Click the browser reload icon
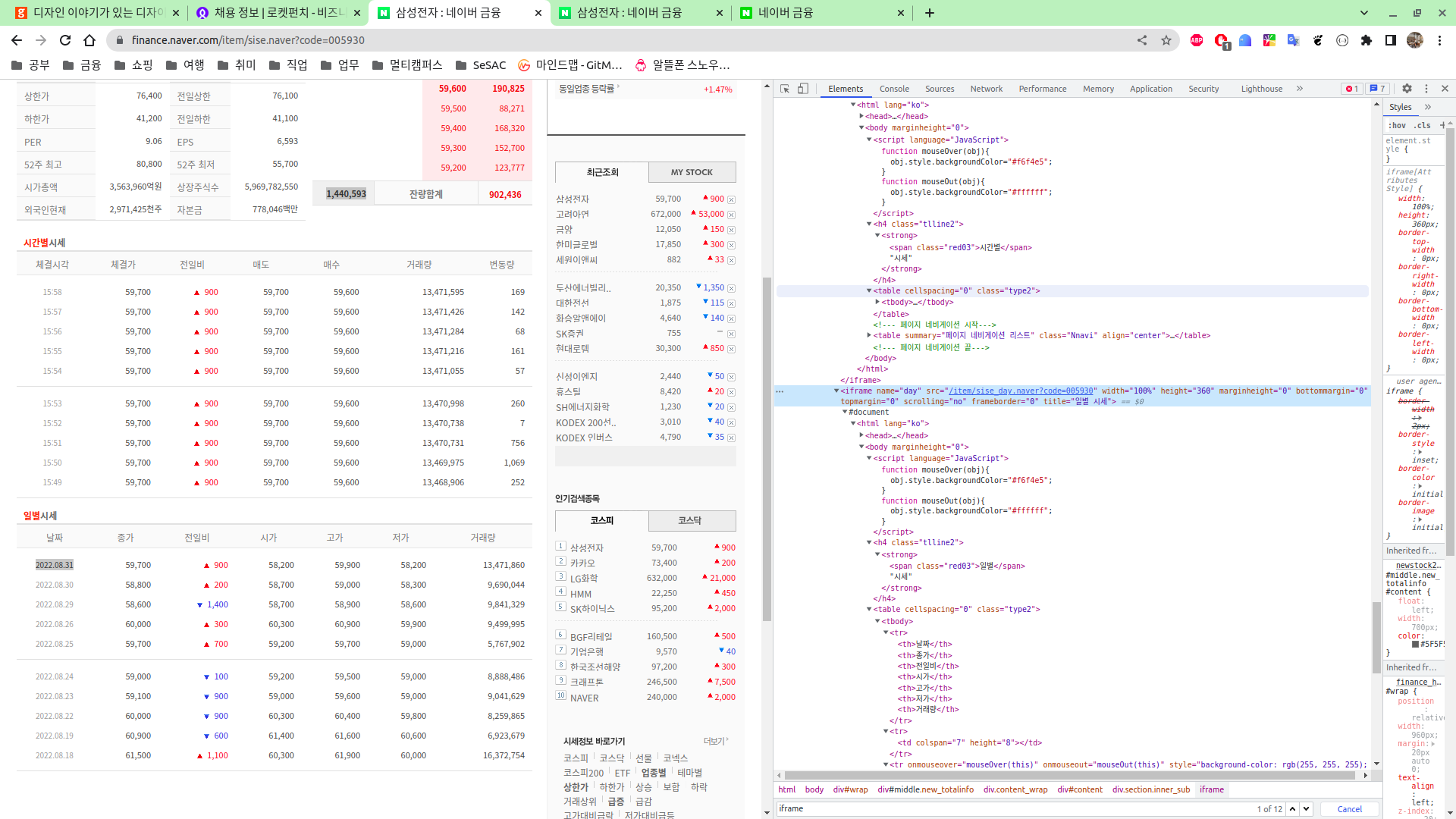Image resolution: width=1456 pixels, height=819 pixels. 65,40
